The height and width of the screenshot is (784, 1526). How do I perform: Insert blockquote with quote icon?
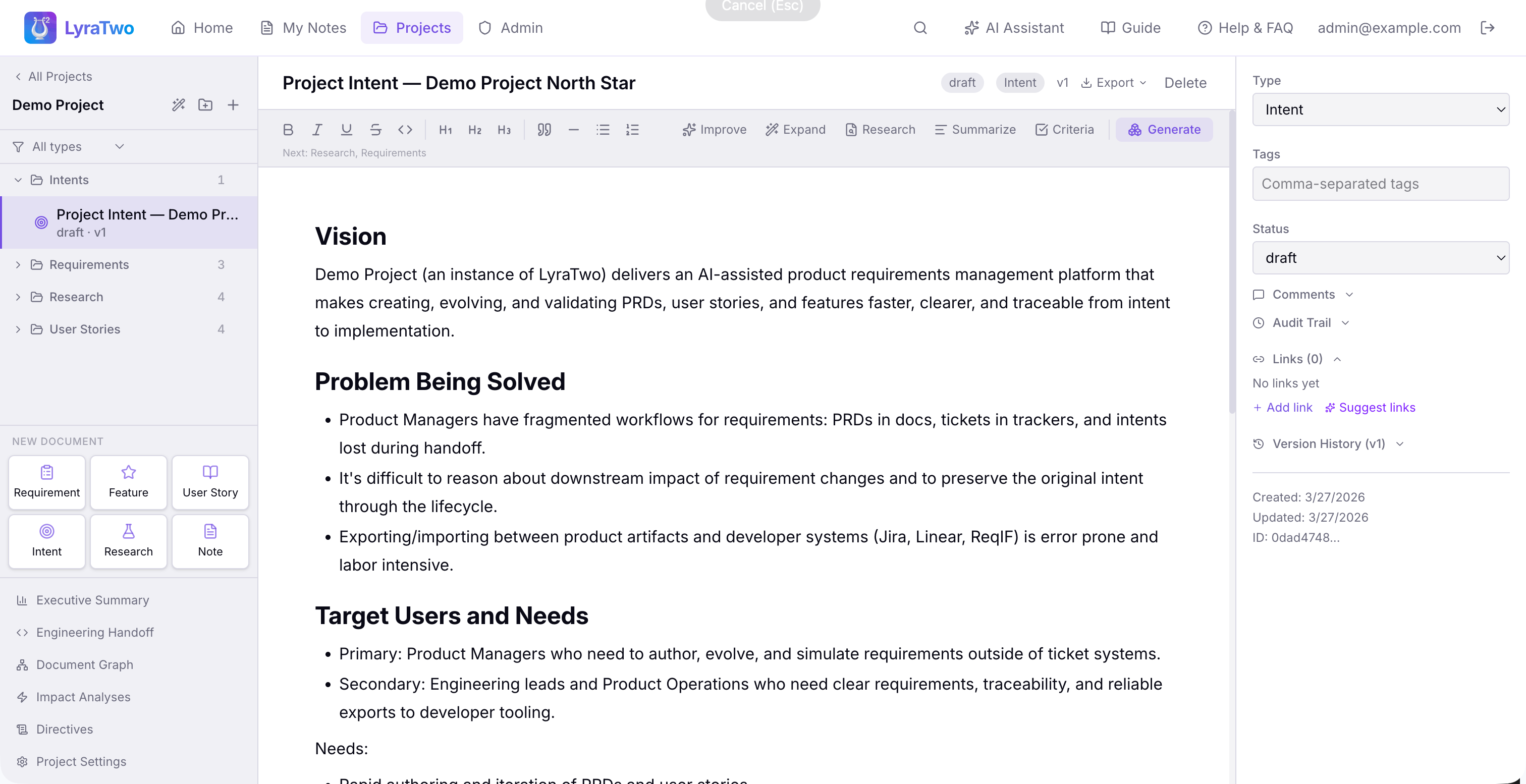pos(544,130)
